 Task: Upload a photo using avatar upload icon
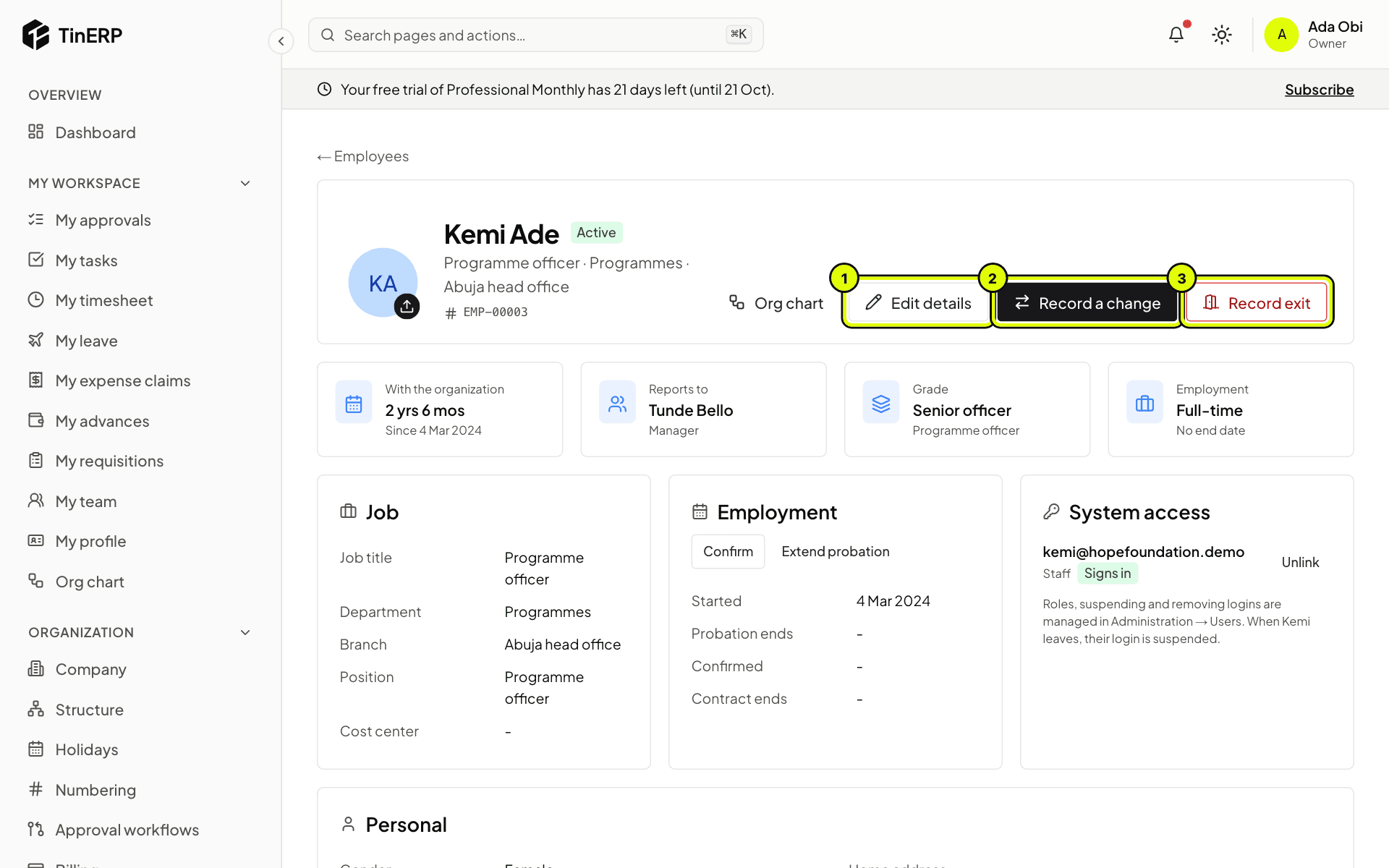pyautogui.click(x=407, y=306)
